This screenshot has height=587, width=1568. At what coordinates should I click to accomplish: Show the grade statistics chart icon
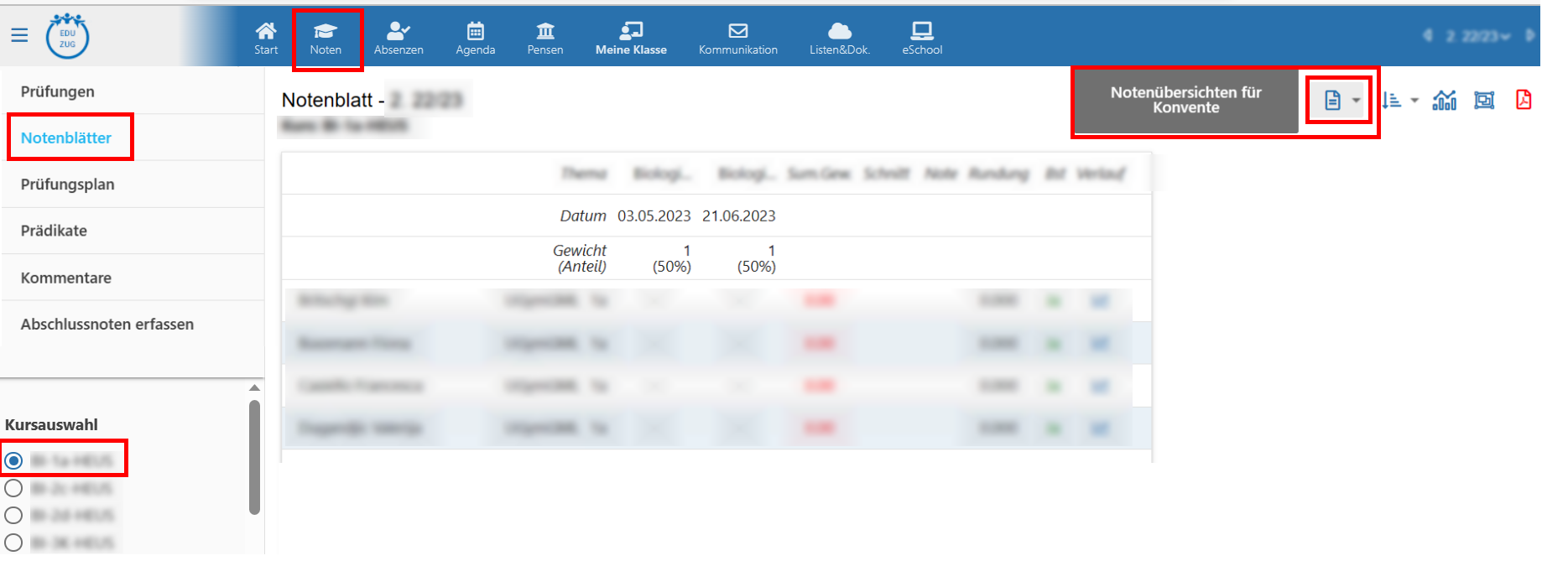click(x=1444, y=101)
